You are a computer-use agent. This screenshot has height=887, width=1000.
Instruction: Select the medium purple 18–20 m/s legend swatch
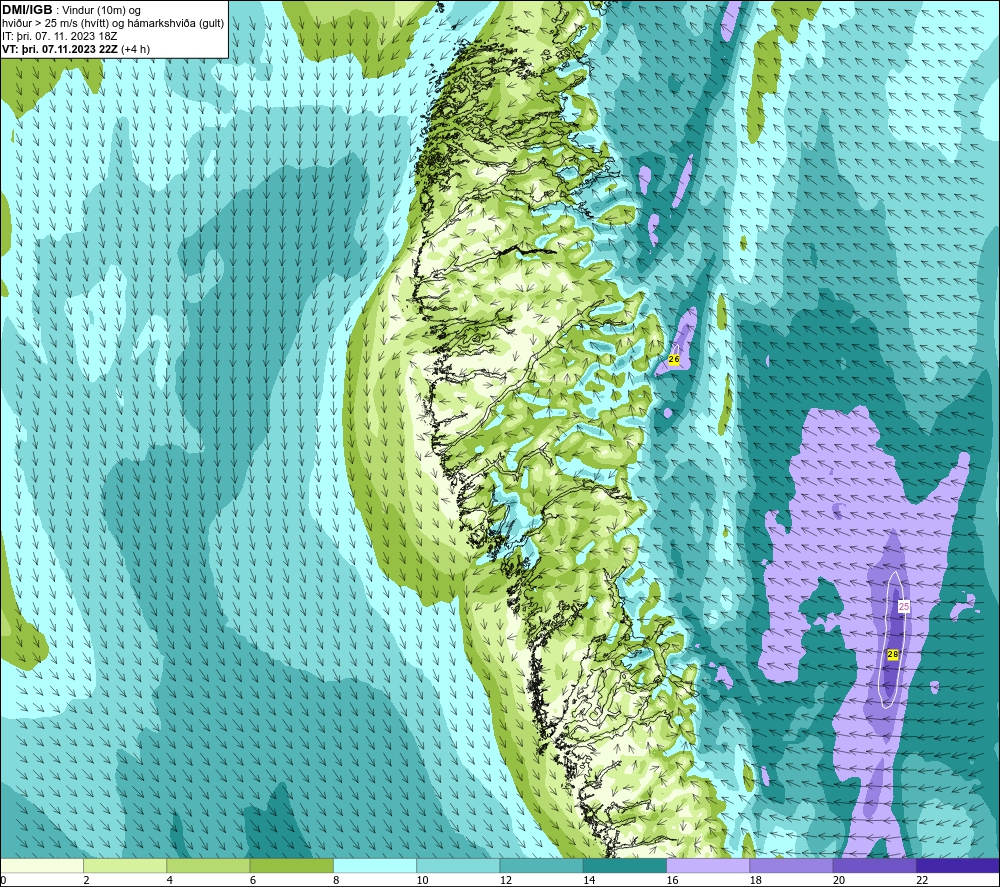(791, 865)
